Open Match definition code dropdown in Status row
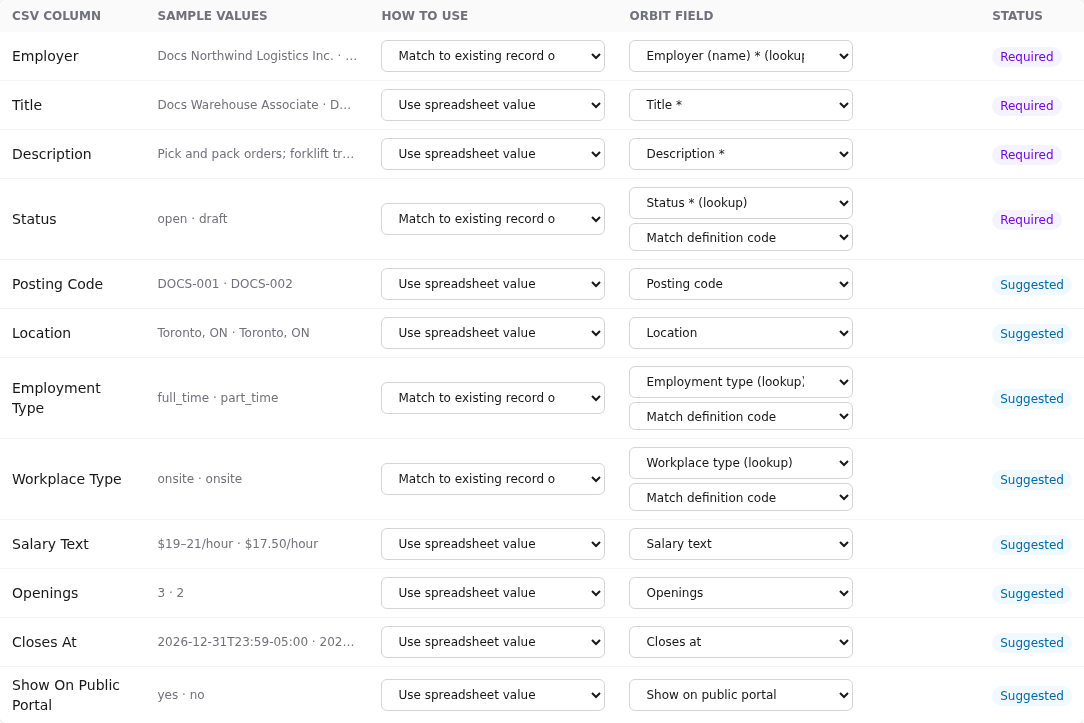The width and height of the screenshot is (1084, 723). pyautogui.click(x=740, y=237)
